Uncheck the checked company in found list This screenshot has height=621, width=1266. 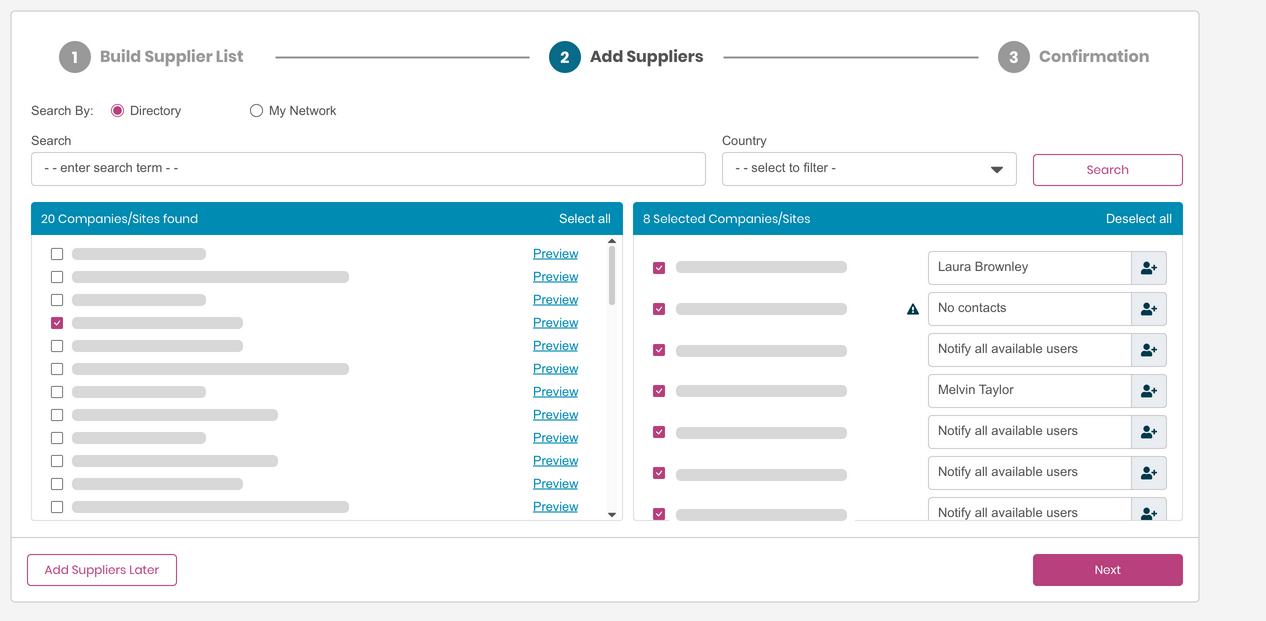57,323
